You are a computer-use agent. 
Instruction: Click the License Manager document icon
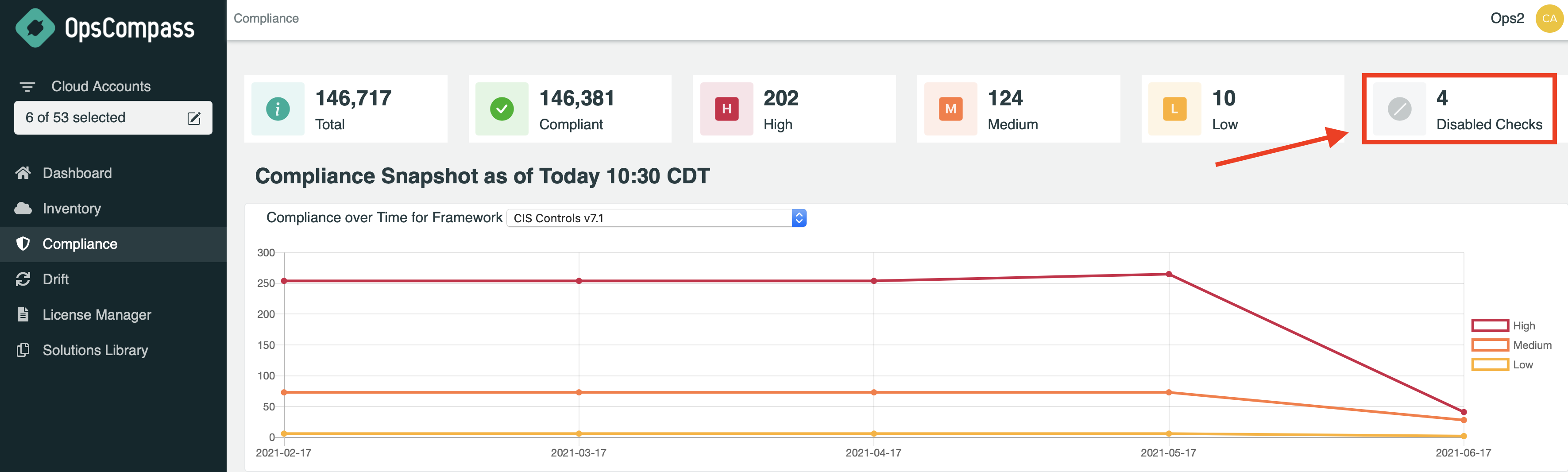pyautogui.click(x=23, y=314)
